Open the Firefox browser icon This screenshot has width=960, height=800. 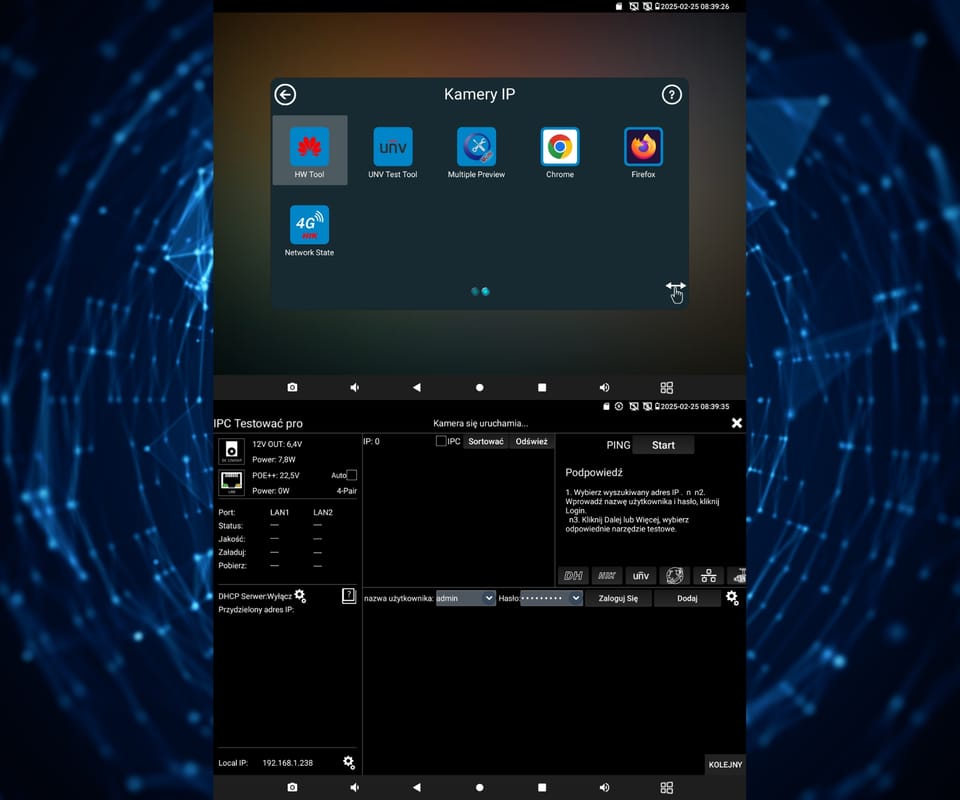click(643, 149)
